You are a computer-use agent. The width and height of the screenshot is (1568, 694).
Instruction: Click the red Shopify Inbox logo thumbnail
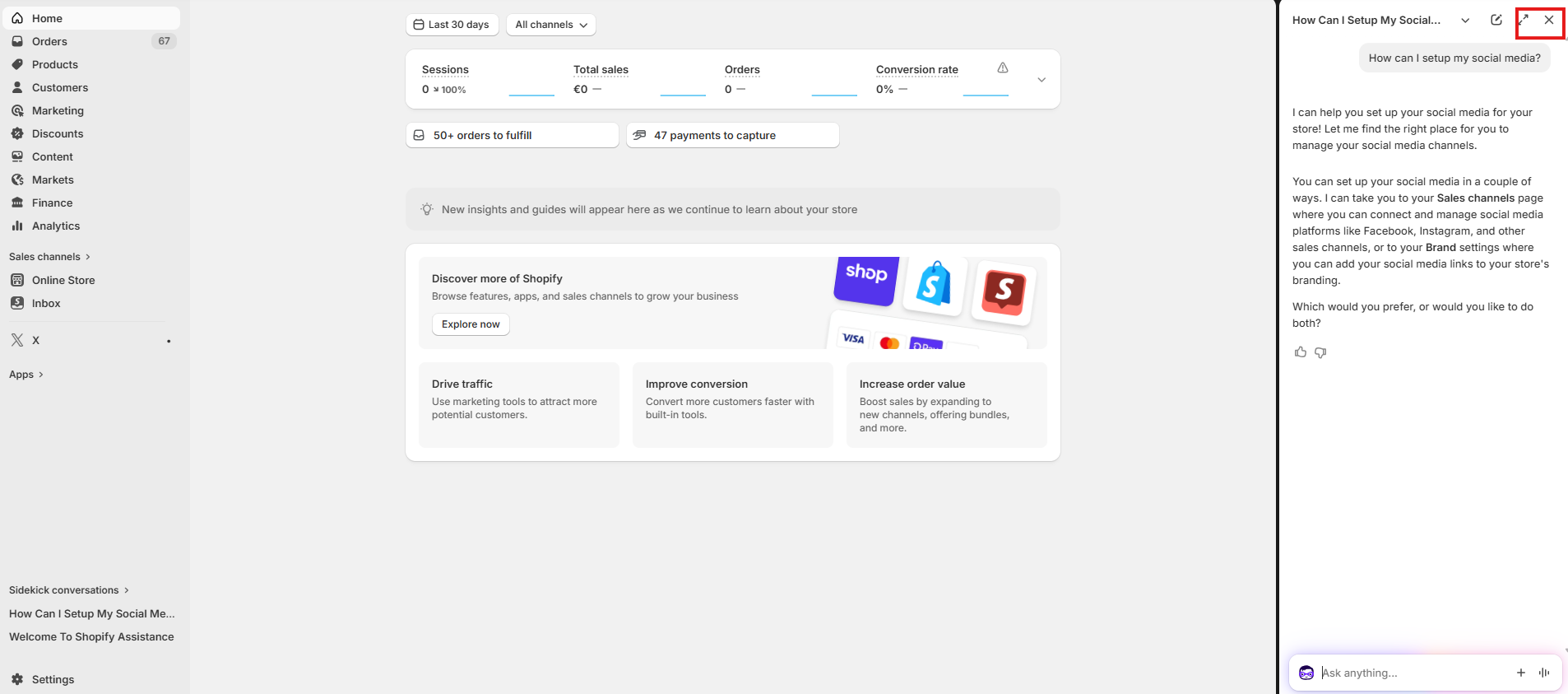coord(1004,291)
